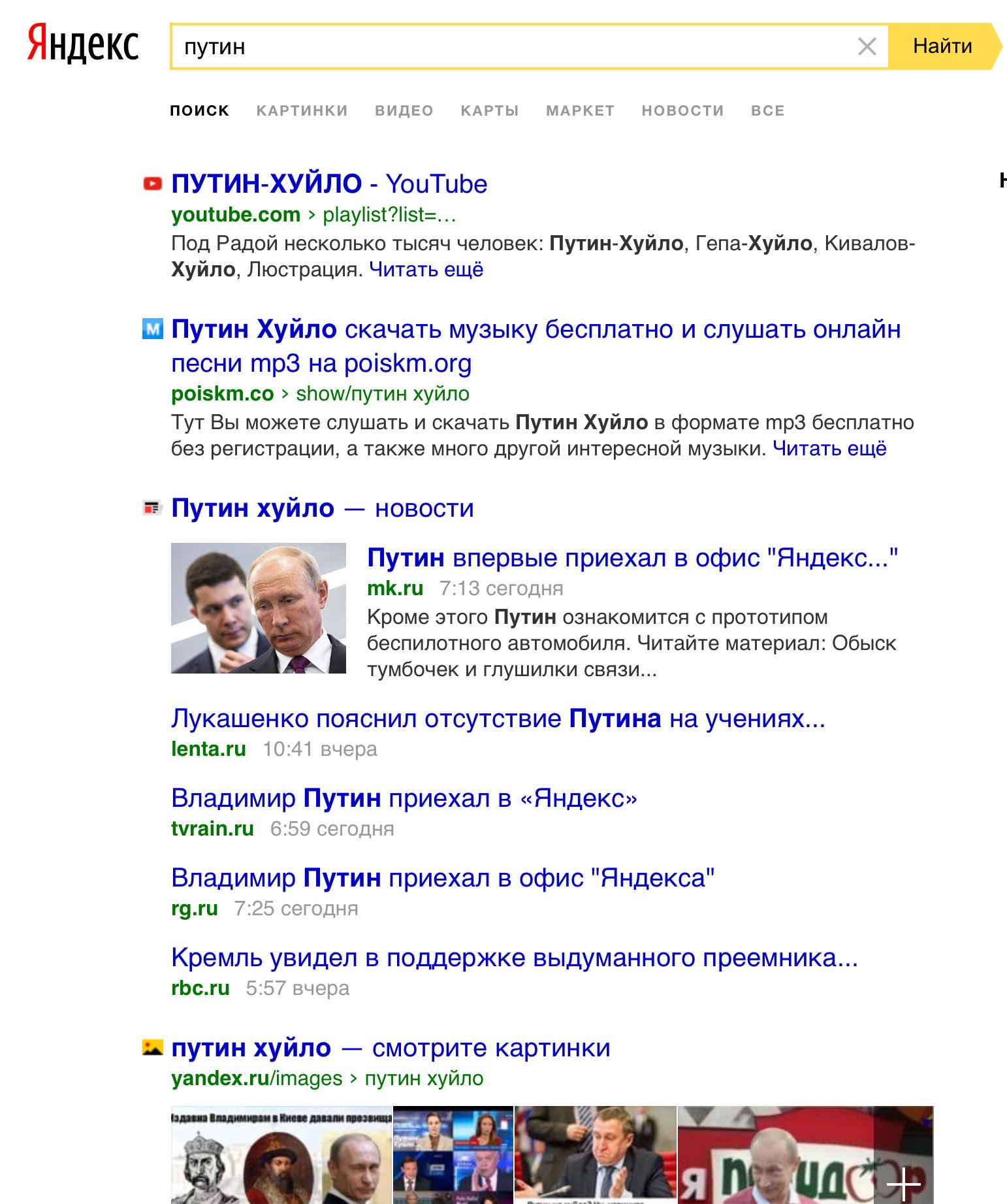Viewport: 1007px width, 1204px height.
Task: Open Лукашенко пояснил отсутствие Путина article
Action: click(498, 719)
